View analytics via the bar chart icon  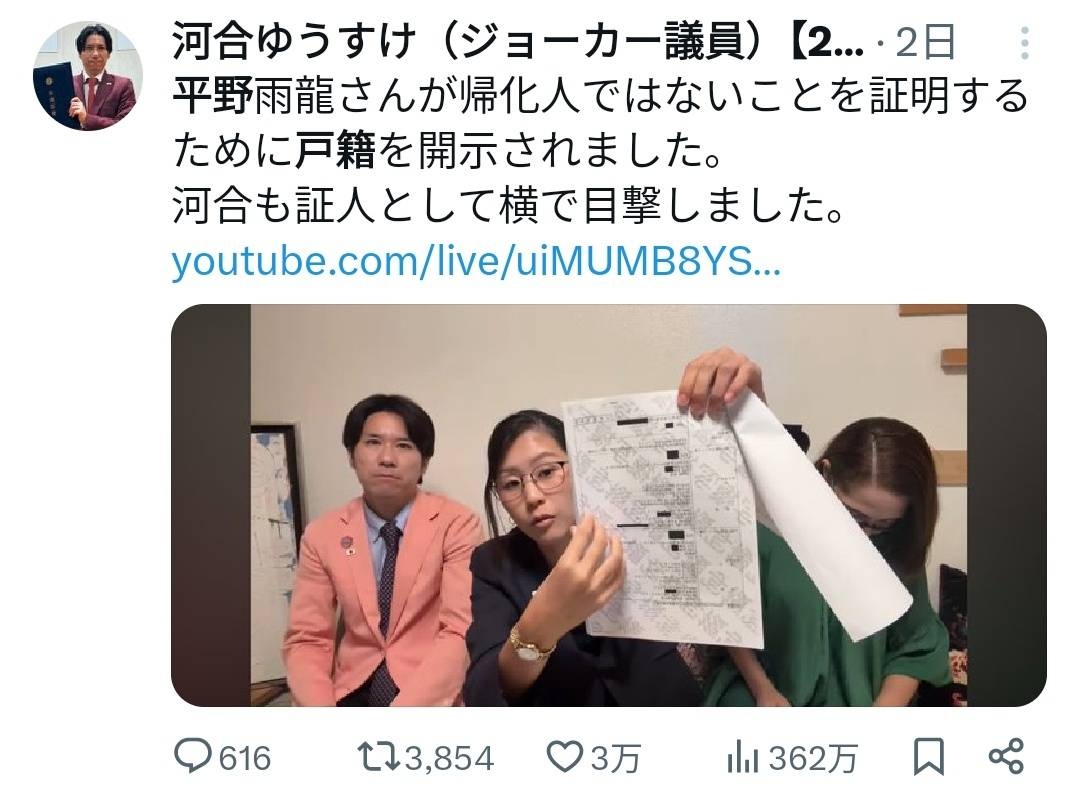tap(742, 758)
